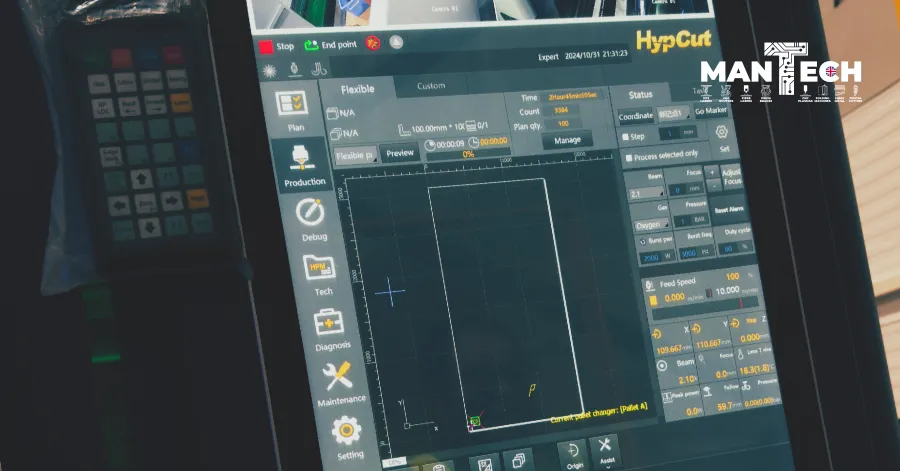The height and width of the screenshot is (471, 900).
Task: Click the Preview button
Action: pyautogui.click(x=400, y=153)
